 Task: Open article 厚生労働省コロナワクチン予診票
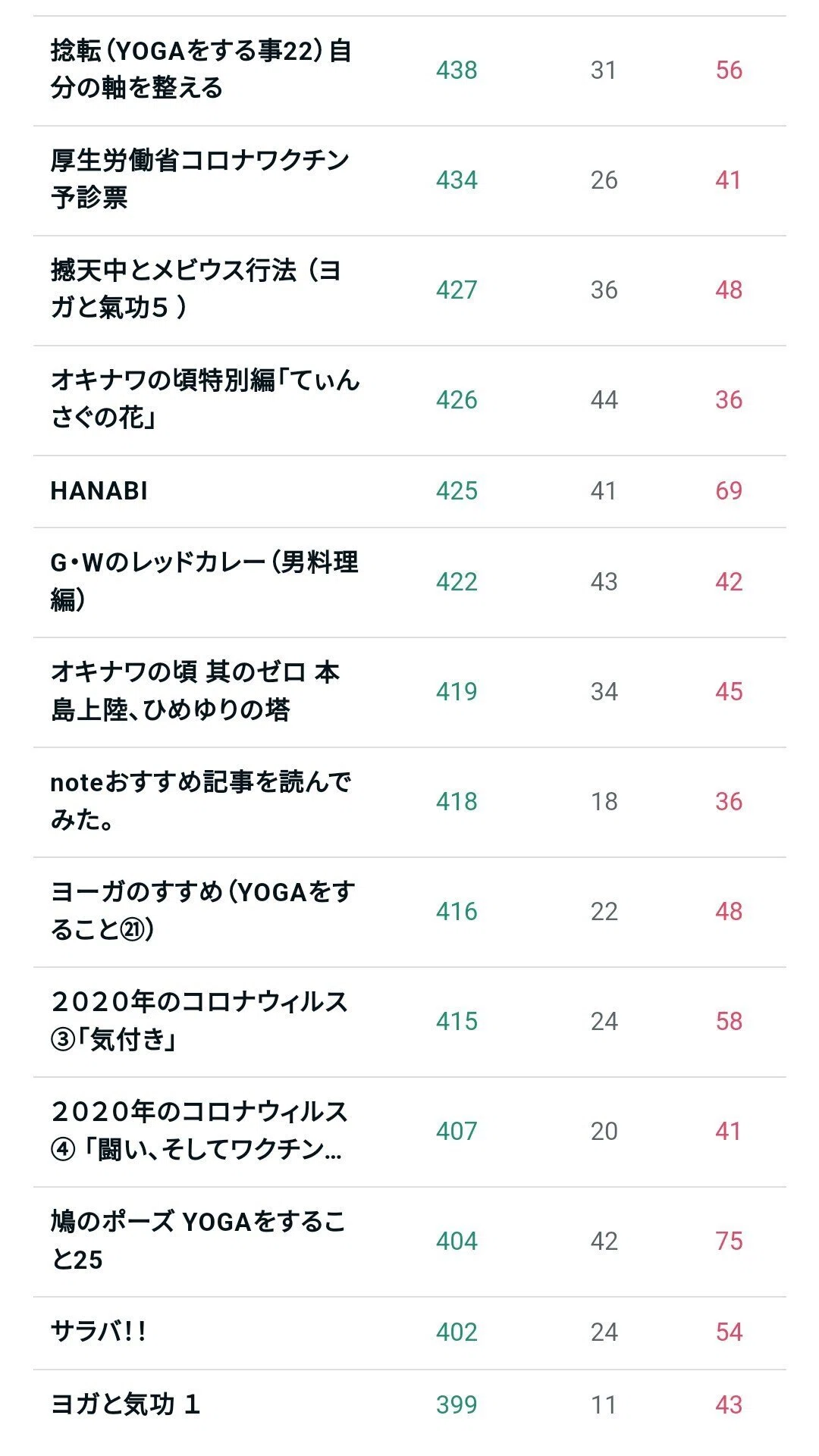[199, 180]
